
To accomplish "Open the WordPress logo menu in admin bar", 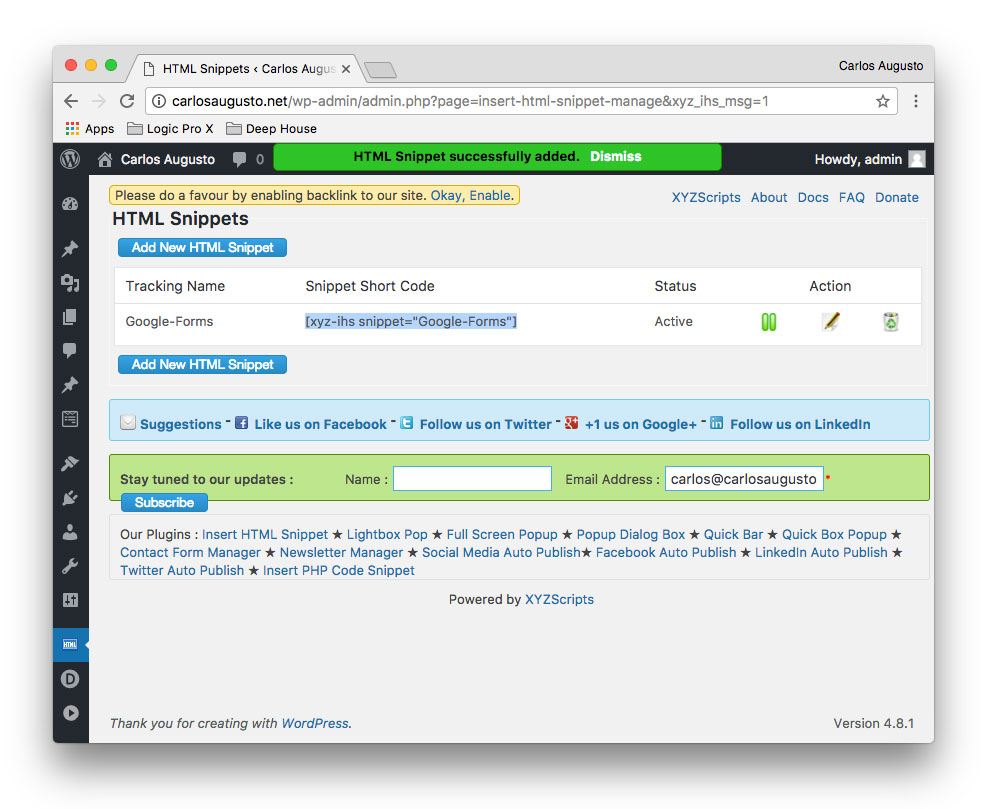I will click(70, 158).
